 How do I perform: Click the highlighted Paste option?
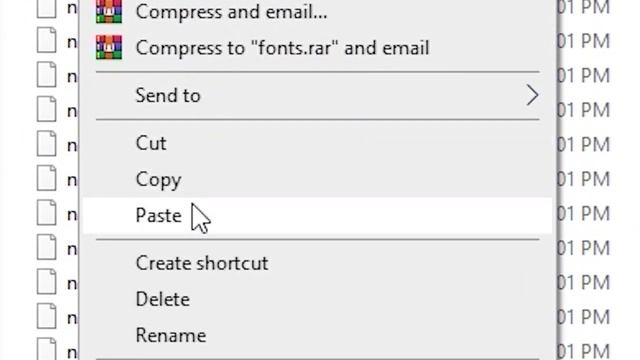(x=317, y=215)
